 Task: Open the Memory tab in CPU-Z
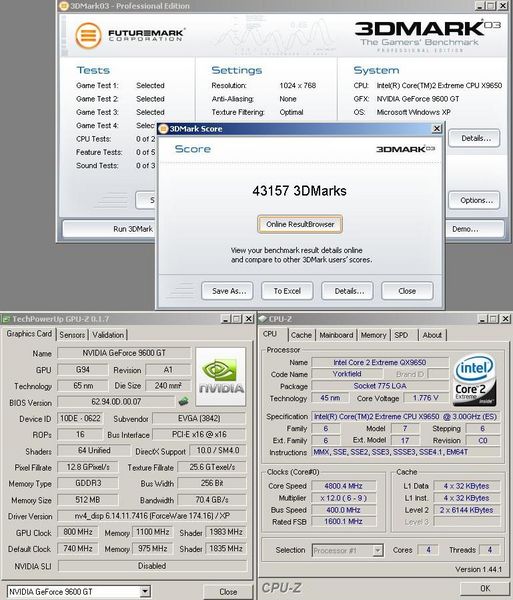(373, 335)
